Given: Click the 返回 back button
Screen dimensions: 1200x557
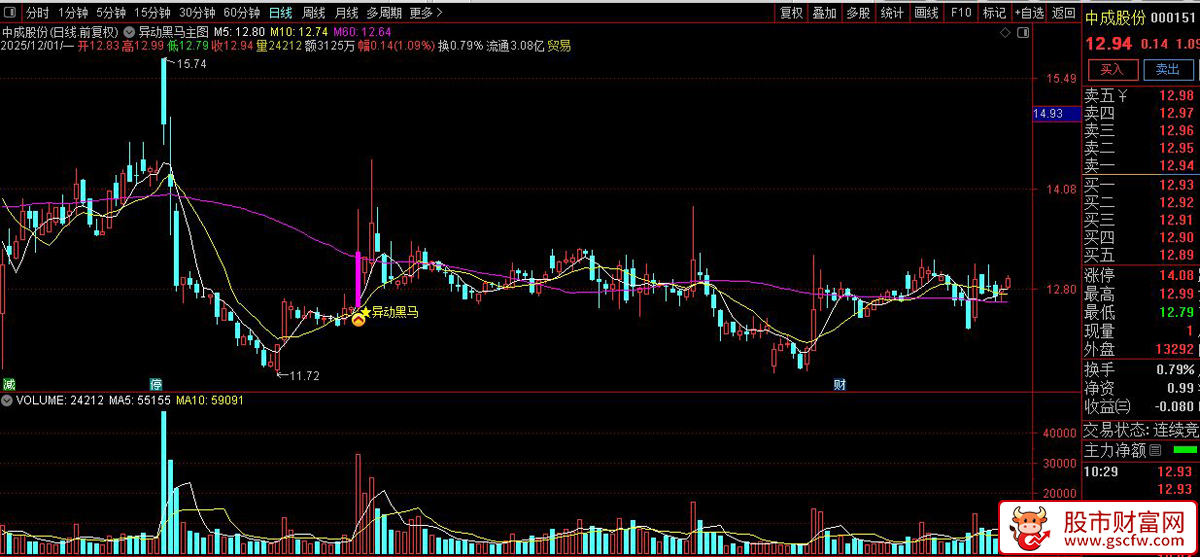Looking at the screenshot, I should click(x=1064, y=13).
